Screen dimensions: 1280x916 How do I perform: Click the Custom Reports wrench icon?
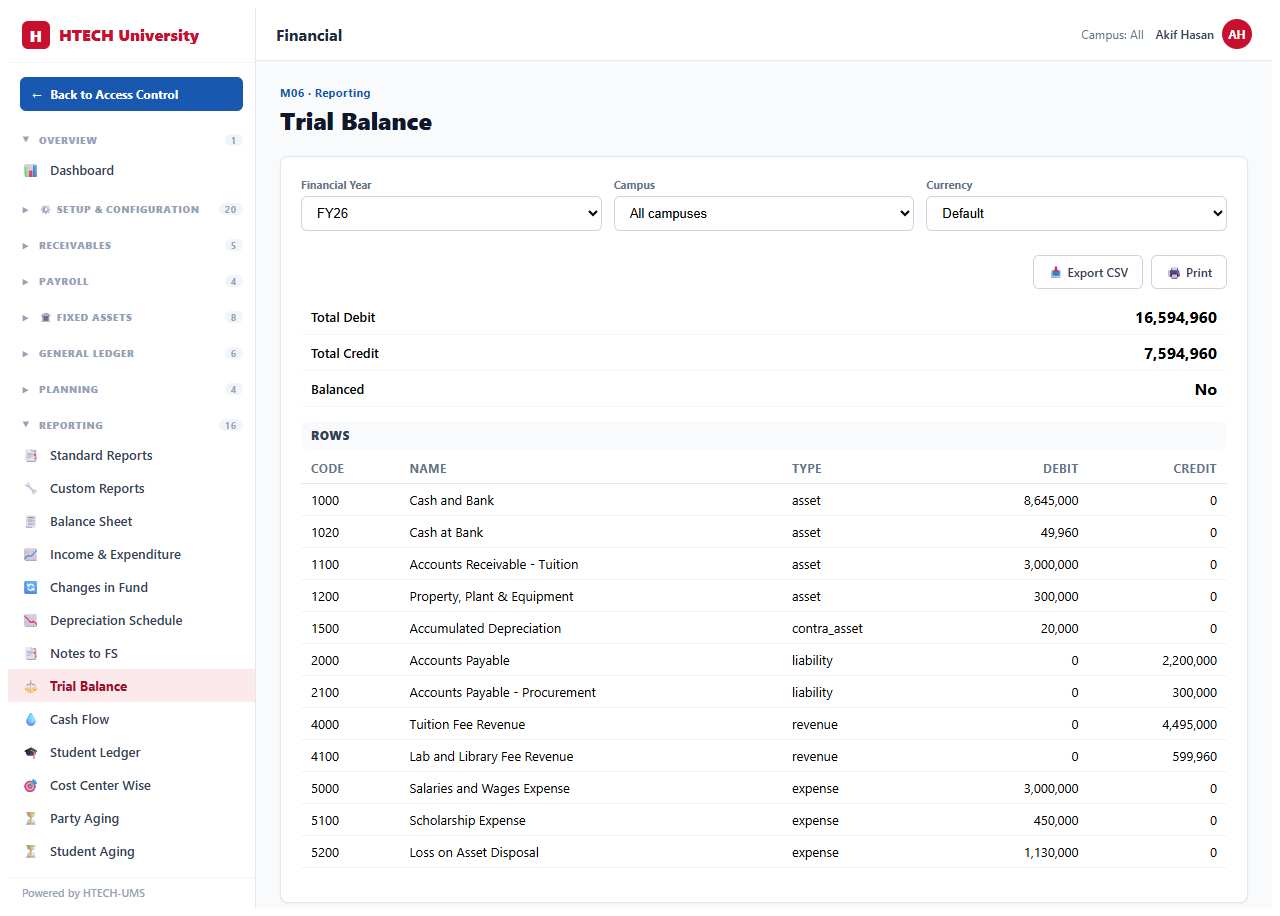tap(30, 489)
